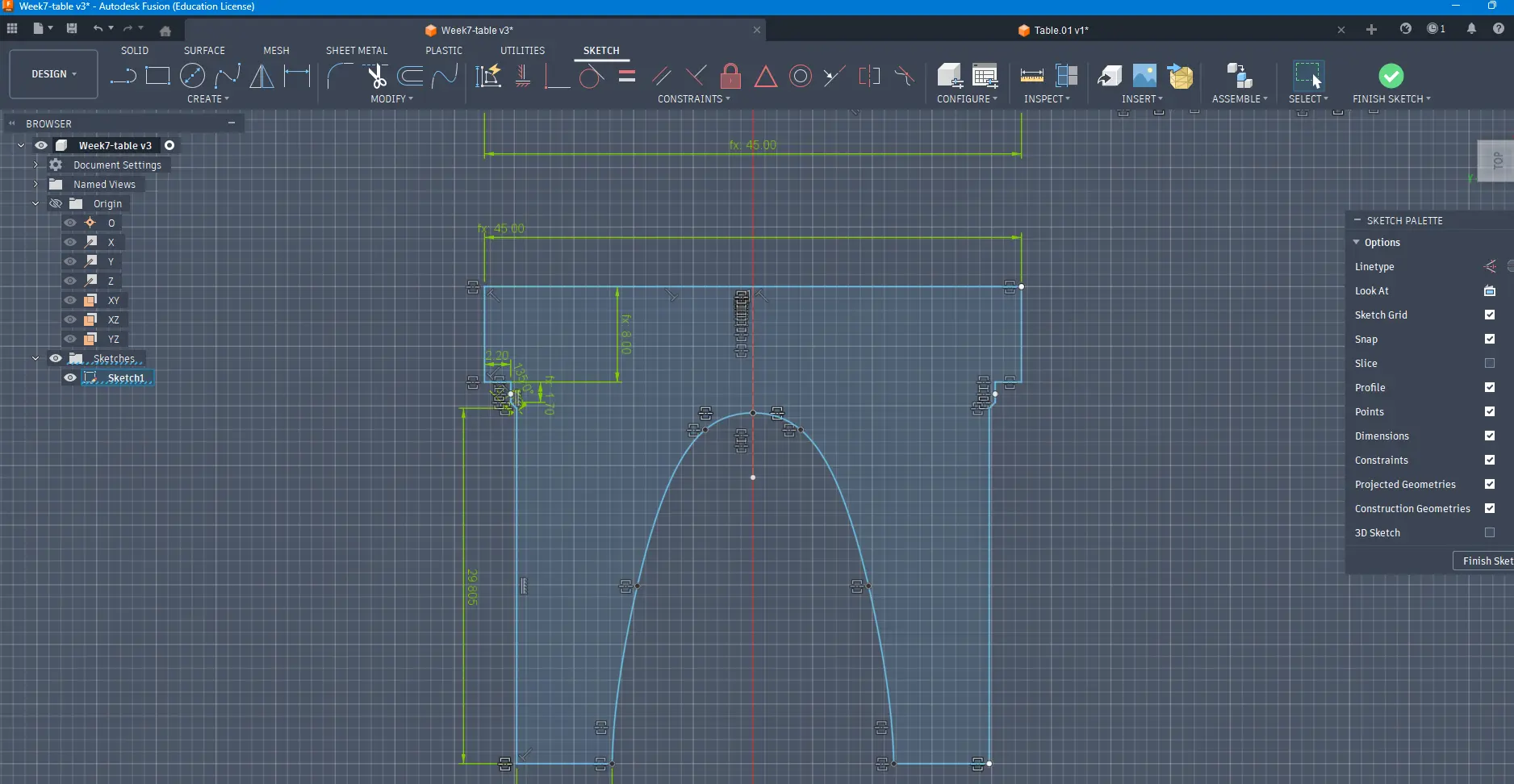Viewport: 1514px width, 784px height.
Task: Pick the Concentric constraint icon
Action: 800,77
